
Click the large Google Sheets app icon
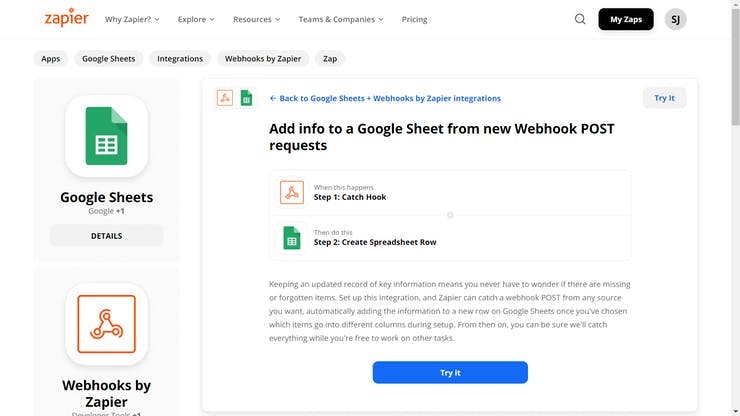(106, 136)
